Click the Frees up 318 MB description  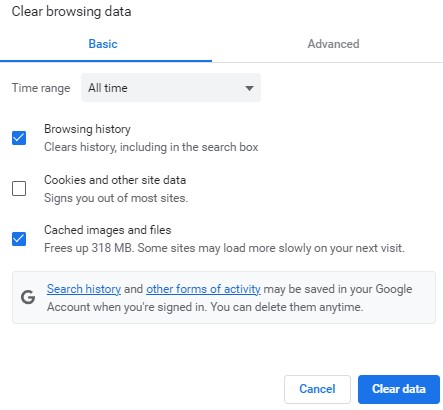click(x=224, y=248)
